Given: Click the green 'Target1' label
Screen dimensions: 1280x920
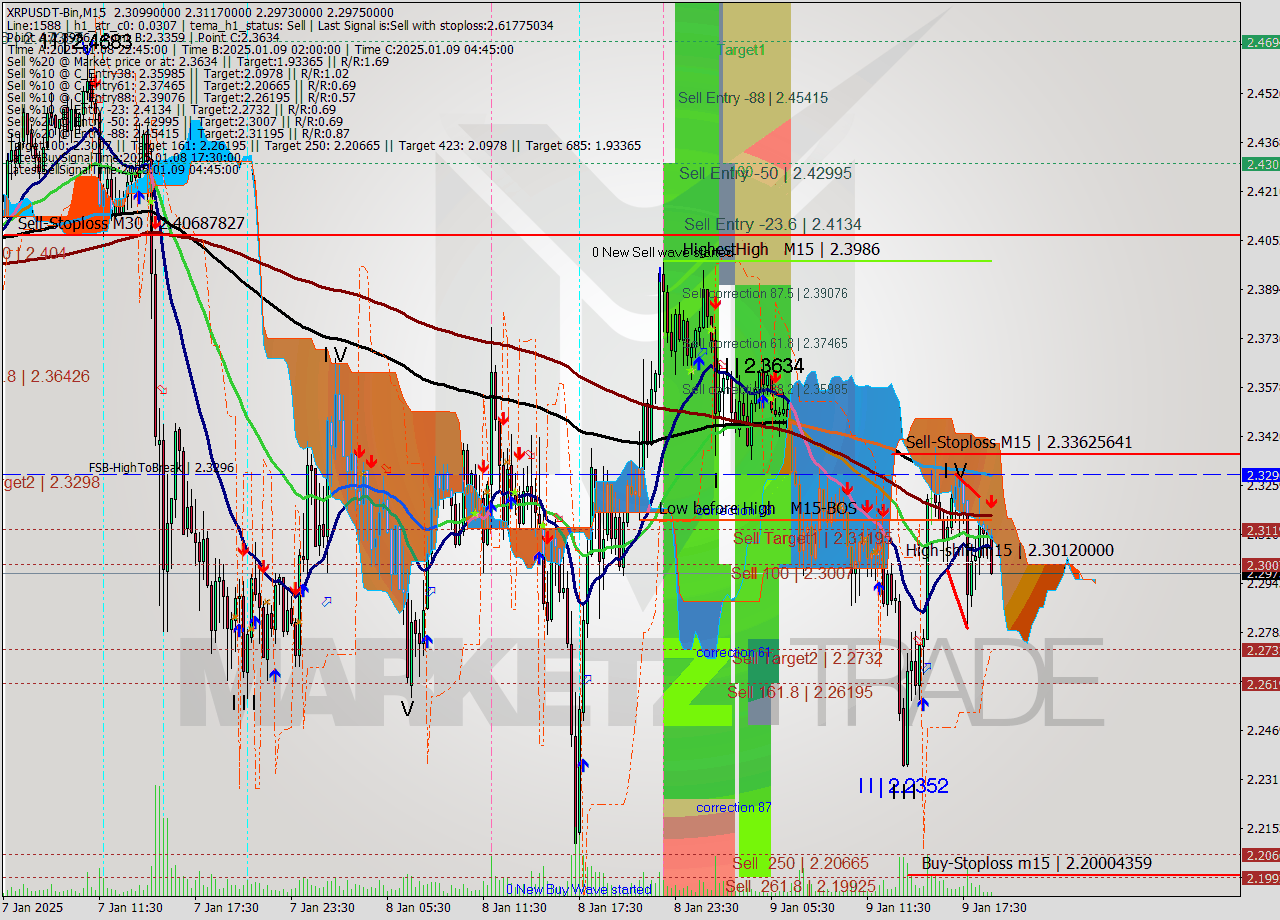Looking at the screenshot, I should pyautogui.click(x=741, y=49).
